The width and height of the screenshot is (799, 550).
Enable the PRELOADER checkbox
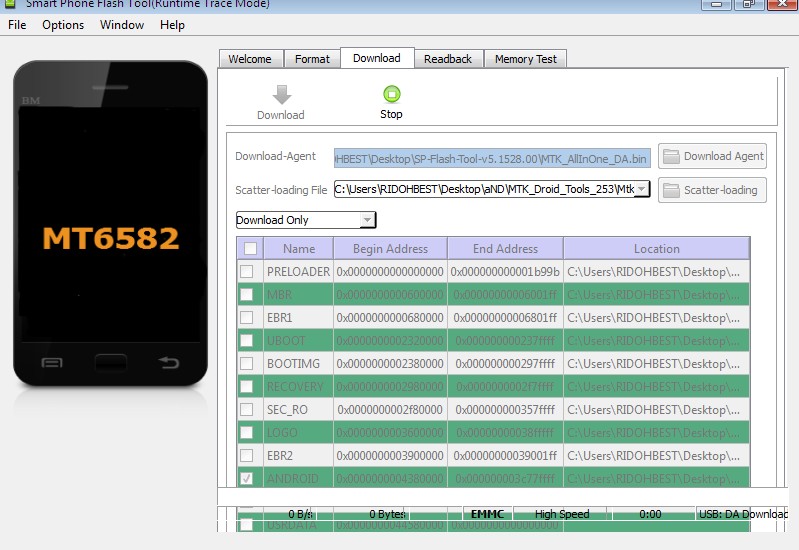[247, 271]
